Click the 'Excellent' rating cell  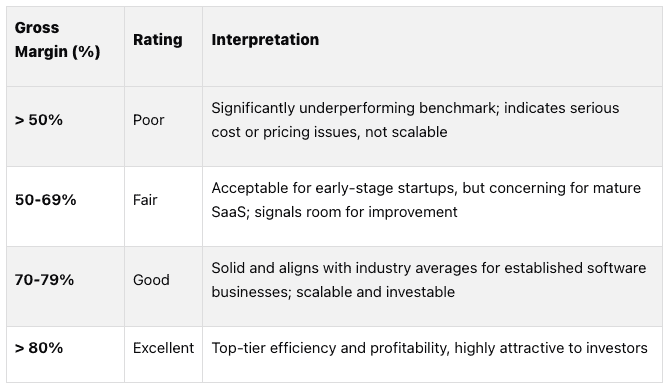163,354
